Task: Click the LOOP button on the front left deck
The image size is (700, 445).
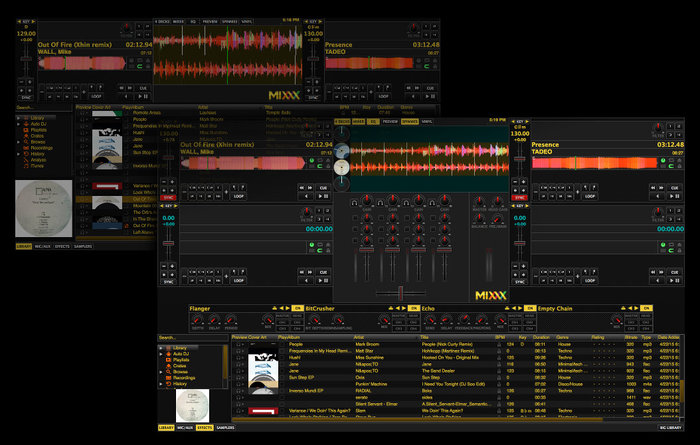Action: click(238, 196)
